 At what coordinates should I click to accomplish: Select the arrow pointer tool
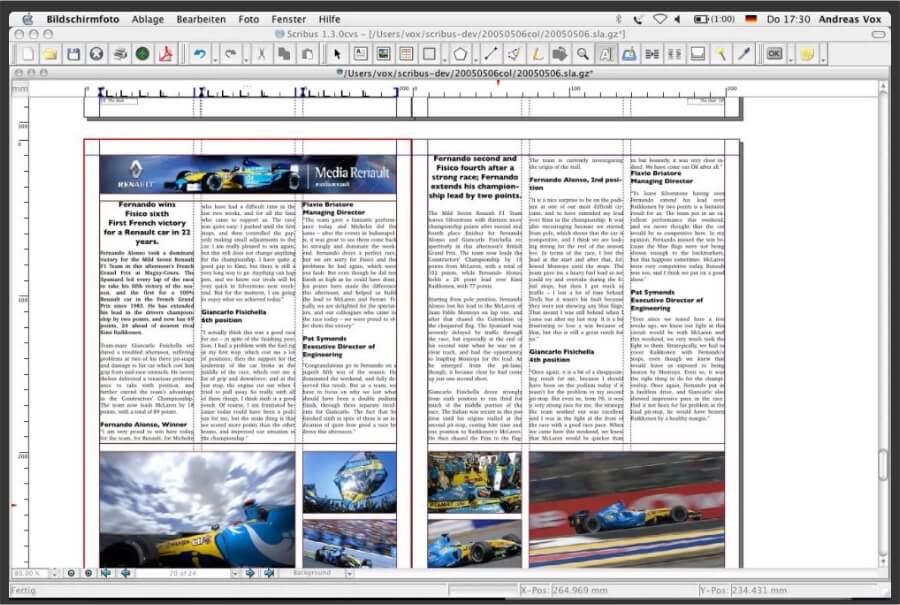pyautogui.click(x=338, y=55)
